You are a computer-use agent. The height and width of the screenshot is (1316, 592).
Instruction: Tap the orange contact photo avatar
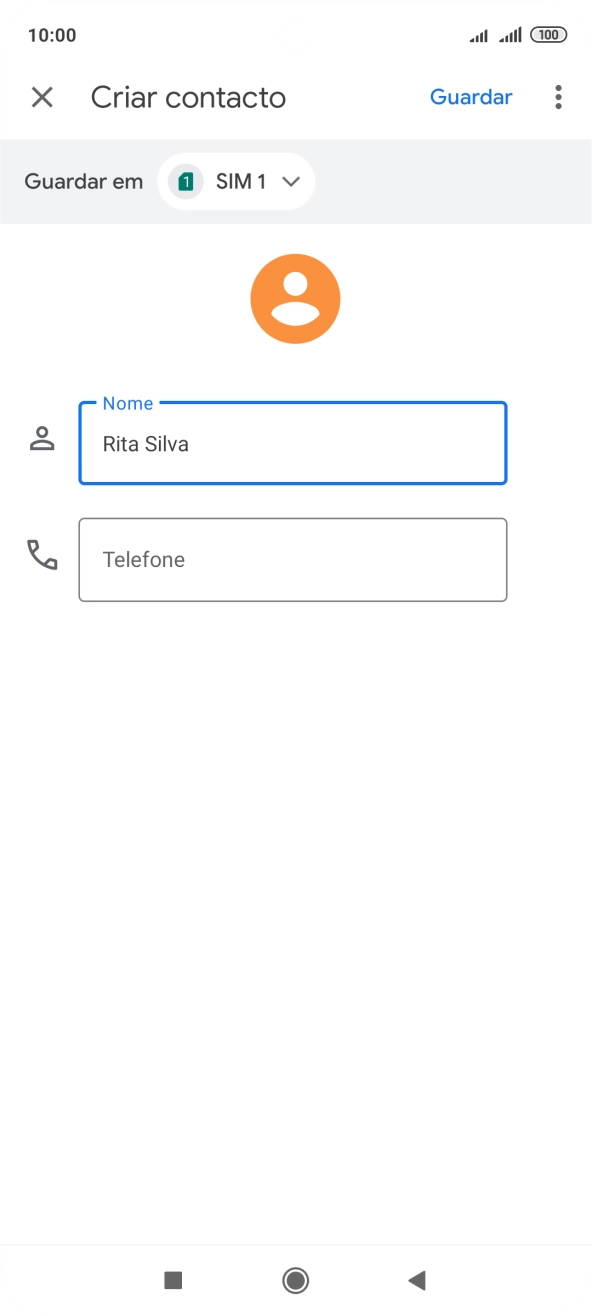point(295,297)
